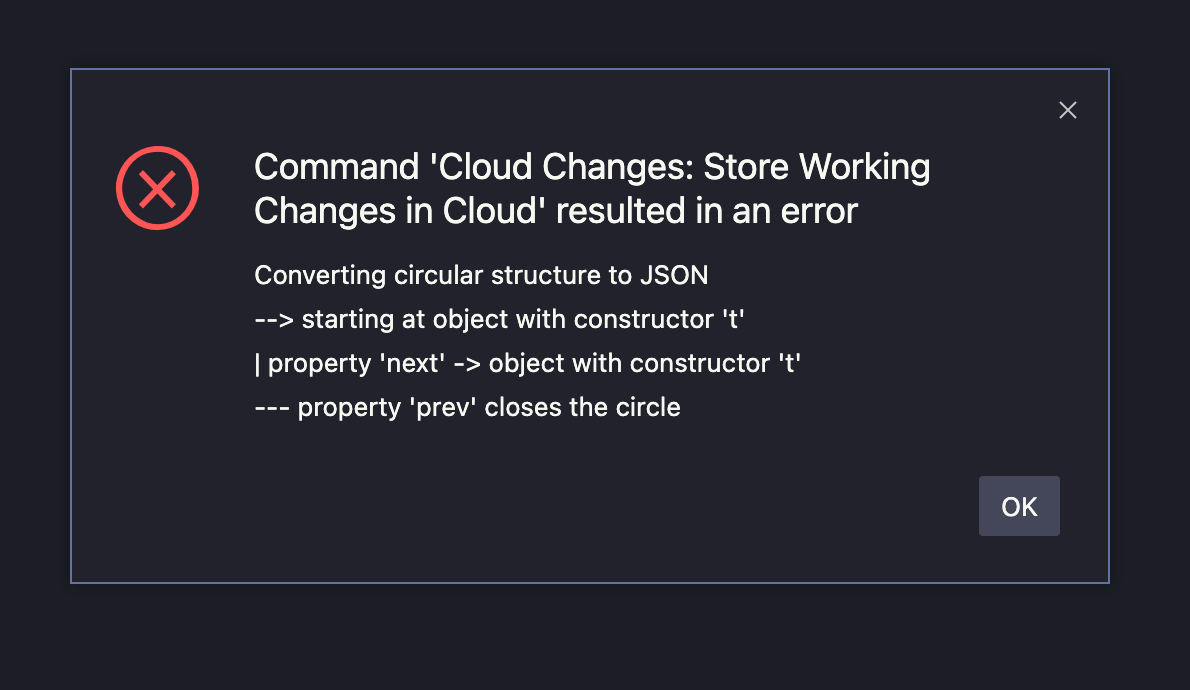This screenshot has height=690, width=1190.
Task: Click OK to close the error notification
Action: click(x=1019, y=506)
